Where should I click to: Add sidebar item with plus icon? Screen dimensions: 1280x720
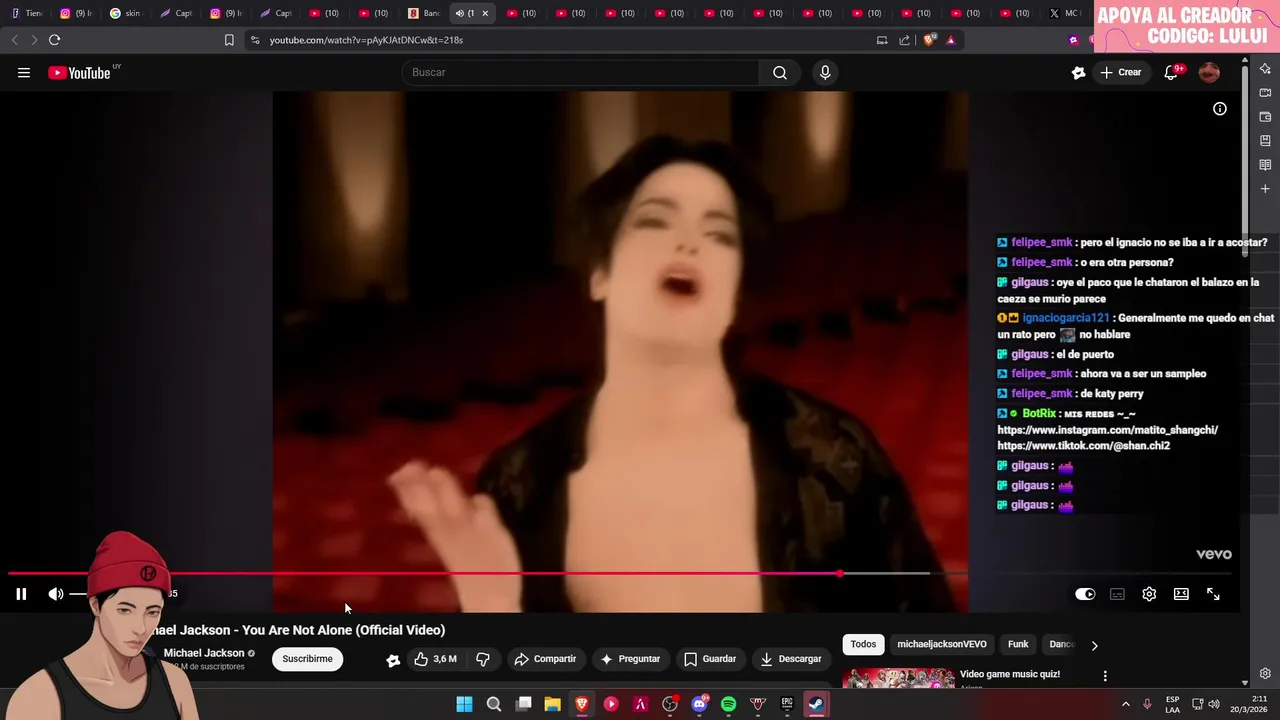pyautogui.click(x=1265, y=189)
